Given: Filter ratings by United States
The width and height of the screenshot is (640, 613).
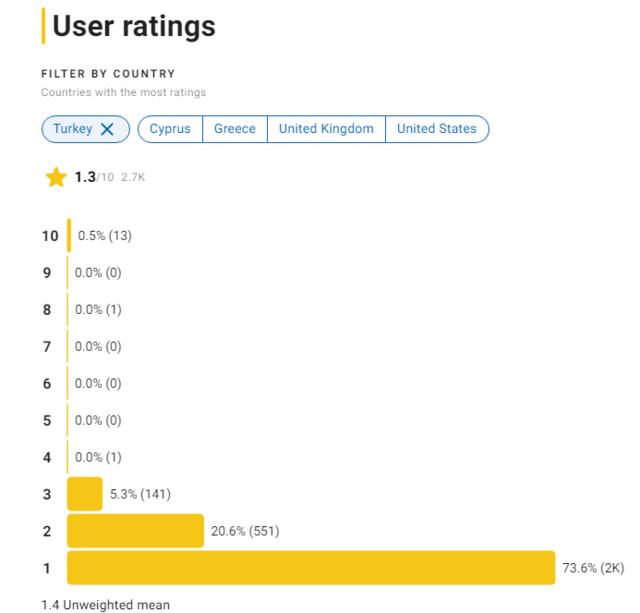Looking at the screenshot, I should [437, 129].
